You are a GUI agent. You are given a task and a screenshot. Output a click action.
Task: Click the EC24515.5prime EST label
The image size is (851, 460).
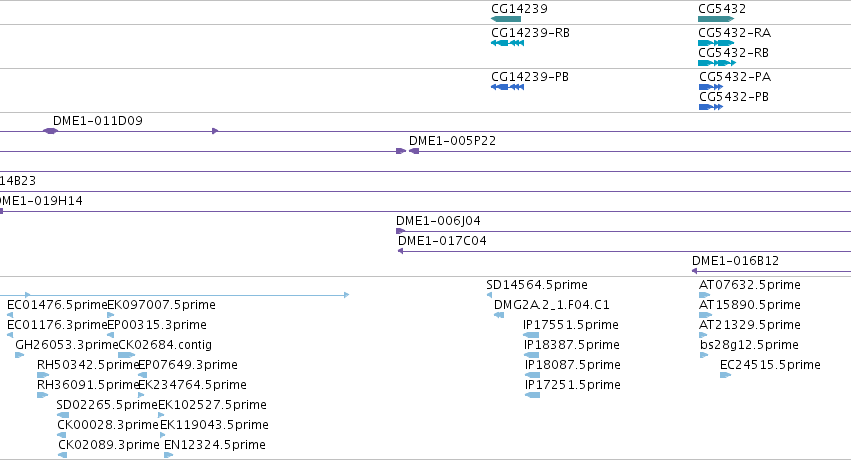(770, 365)
